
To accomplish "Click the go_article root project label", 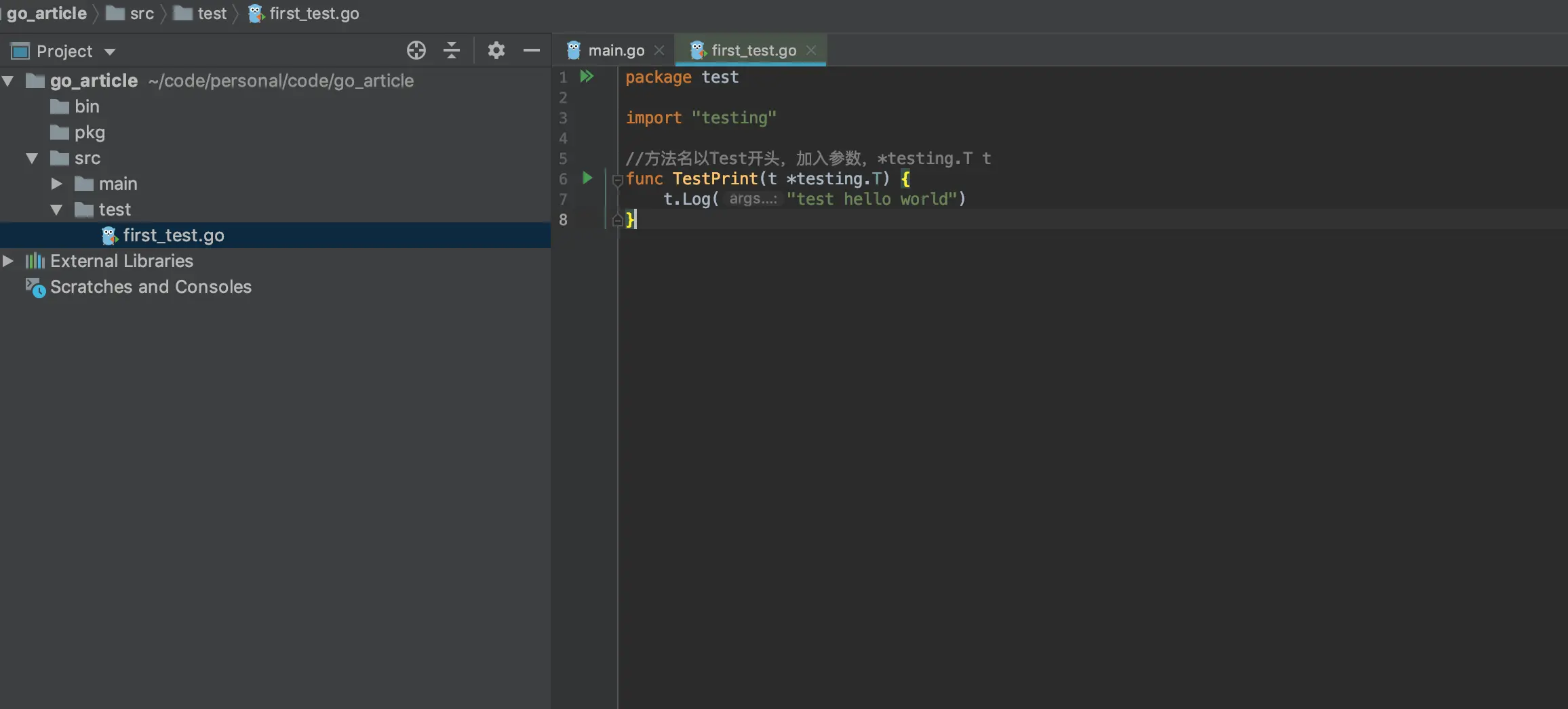I will (94, 81).
